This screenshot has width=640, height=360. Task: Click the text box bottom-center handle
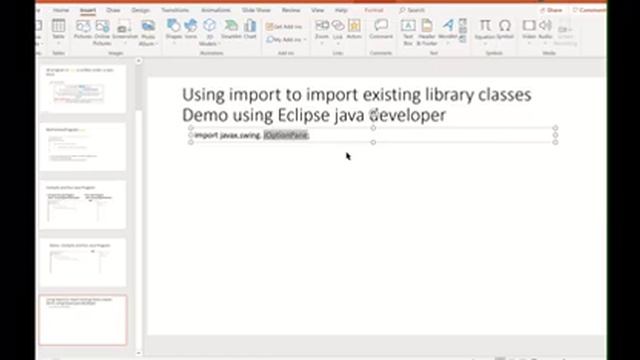(x=373, y=142)
